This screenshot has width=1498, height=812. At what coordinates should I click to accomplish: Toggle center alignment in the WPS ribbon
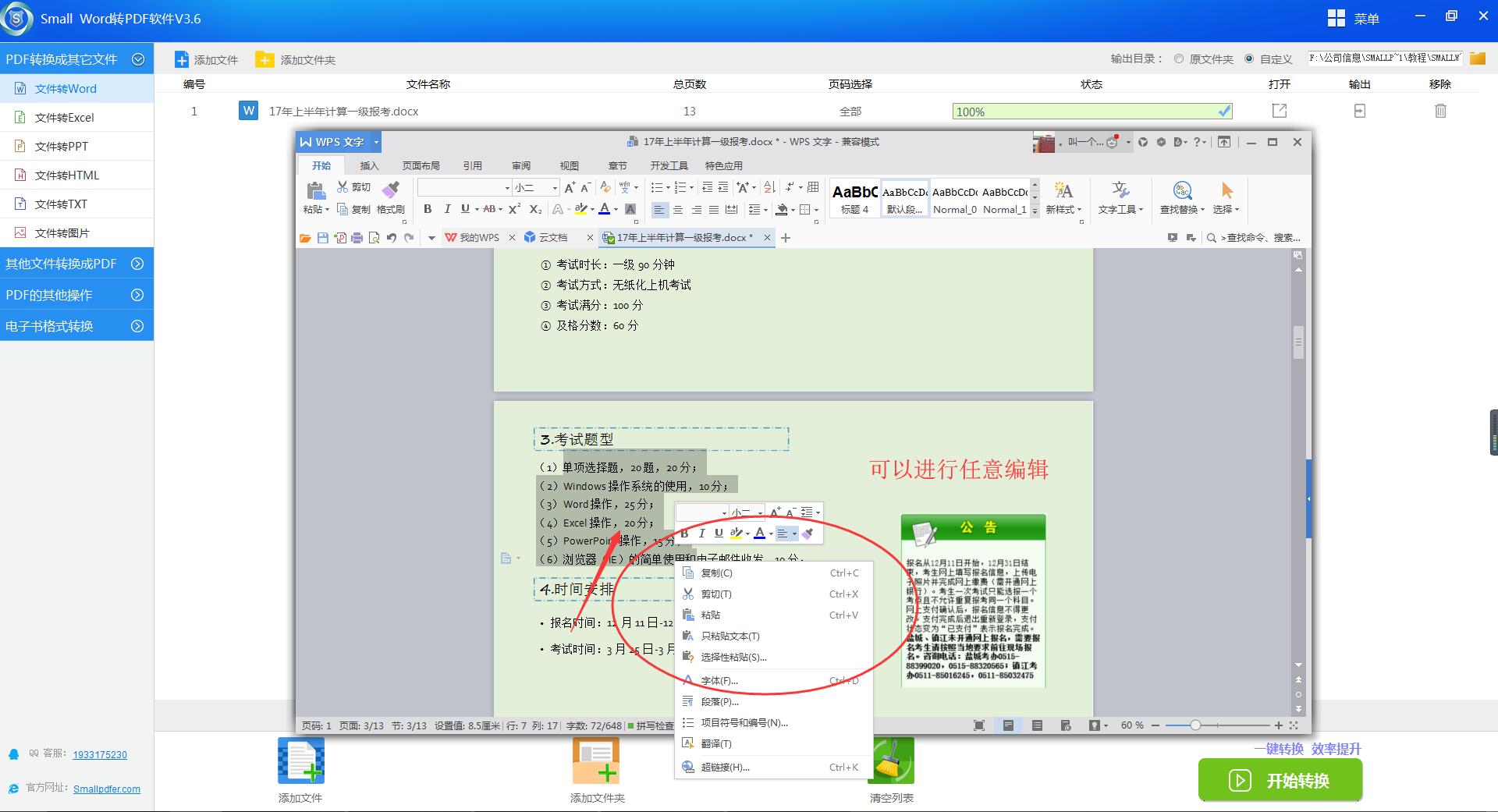tap(678, 209)
